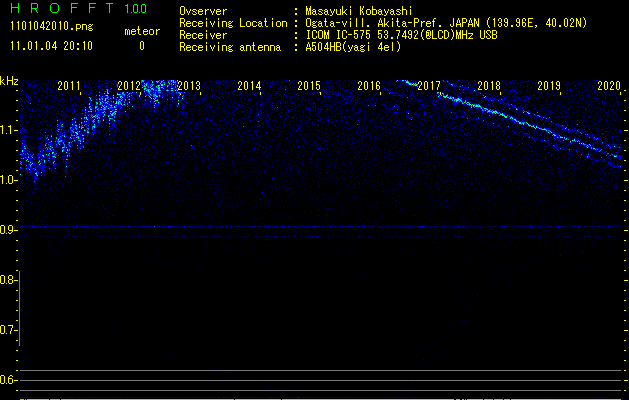The image size is (629, 400).
Task: Click the 0.7 kHz axis label
Action: (x=7, y=330)
